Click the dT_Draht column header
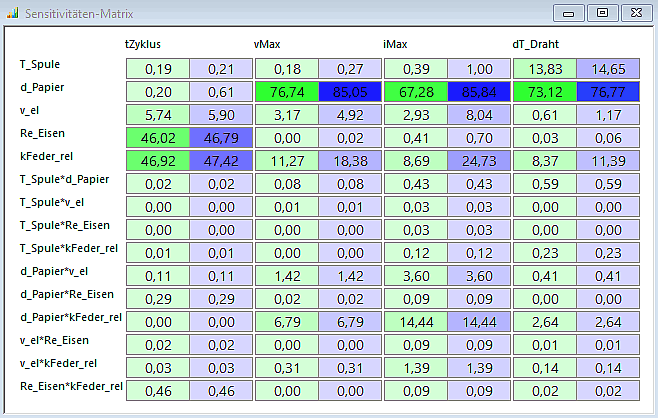This screenshot has height=418, width=658. point(535,45)
